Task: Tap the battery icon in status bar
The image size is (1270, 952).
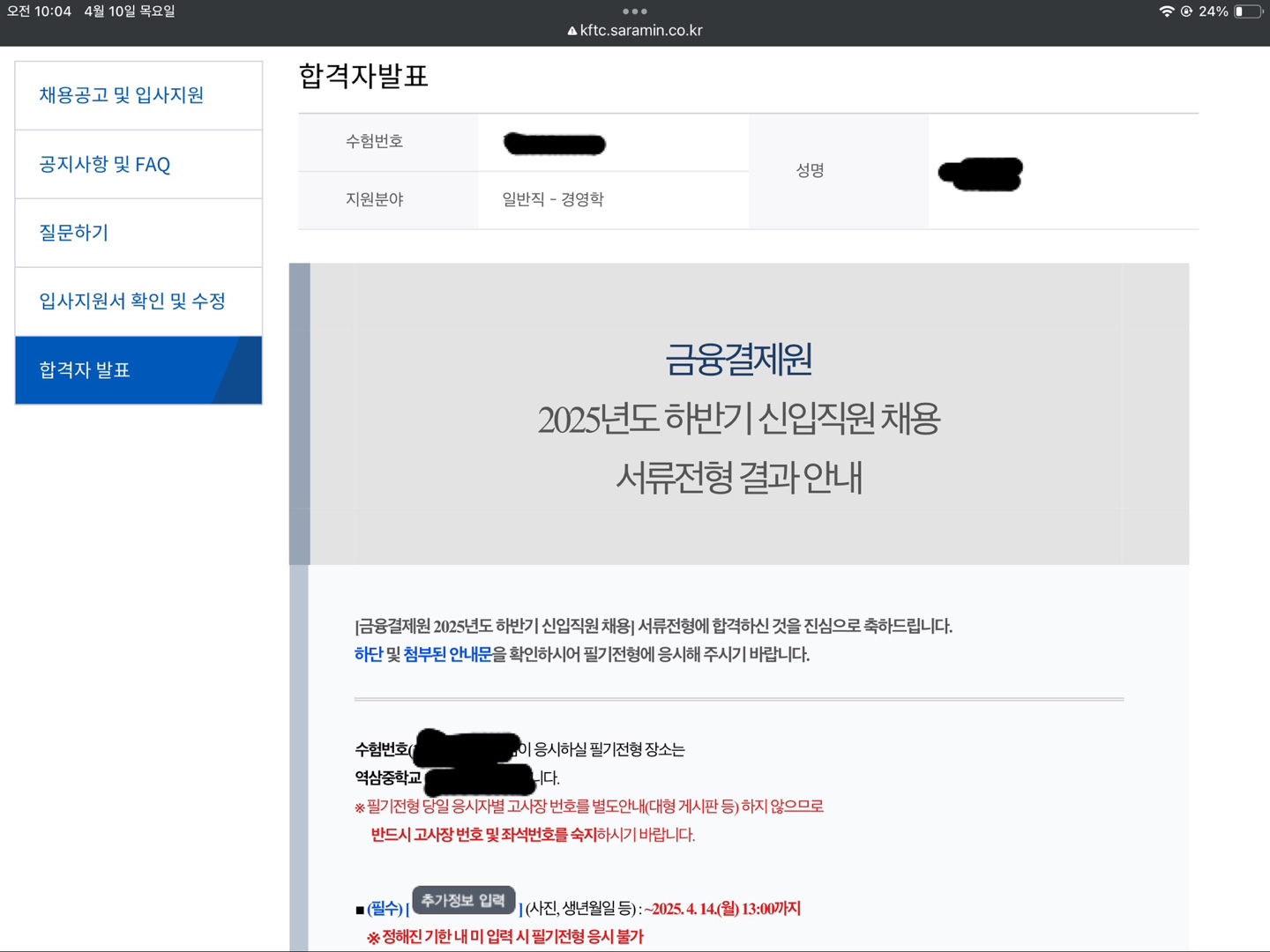Action: point(1247,11)
